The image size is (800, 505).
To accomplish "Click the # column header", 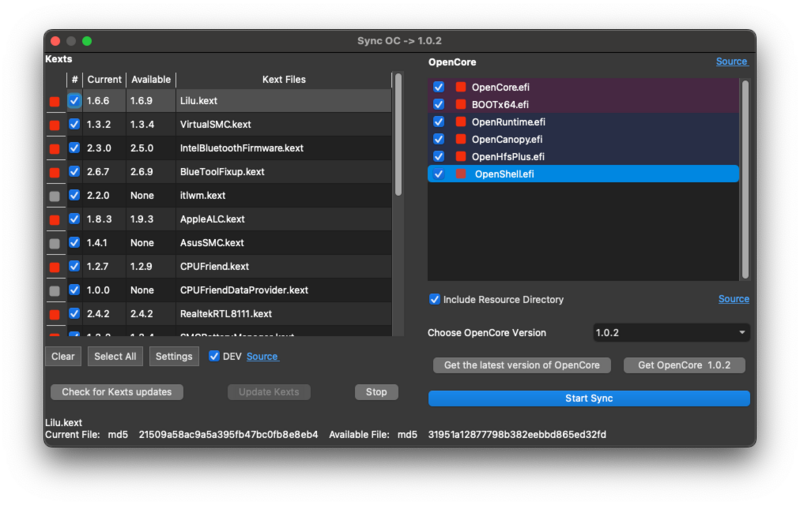I will 74,80.
